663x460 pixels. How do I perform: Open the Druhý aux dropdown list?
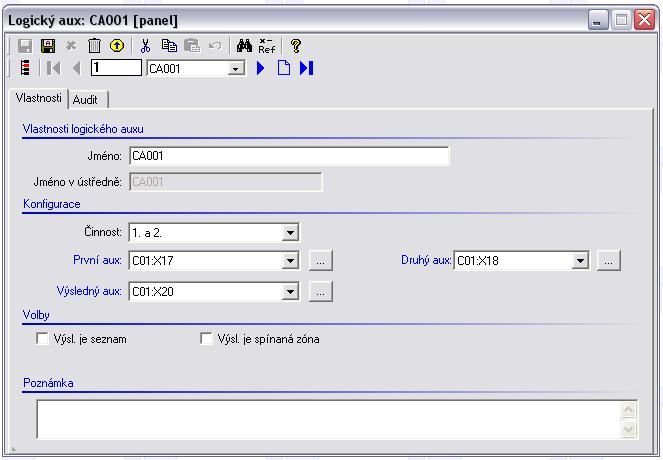pyautogui.click(x=580, y=261)
